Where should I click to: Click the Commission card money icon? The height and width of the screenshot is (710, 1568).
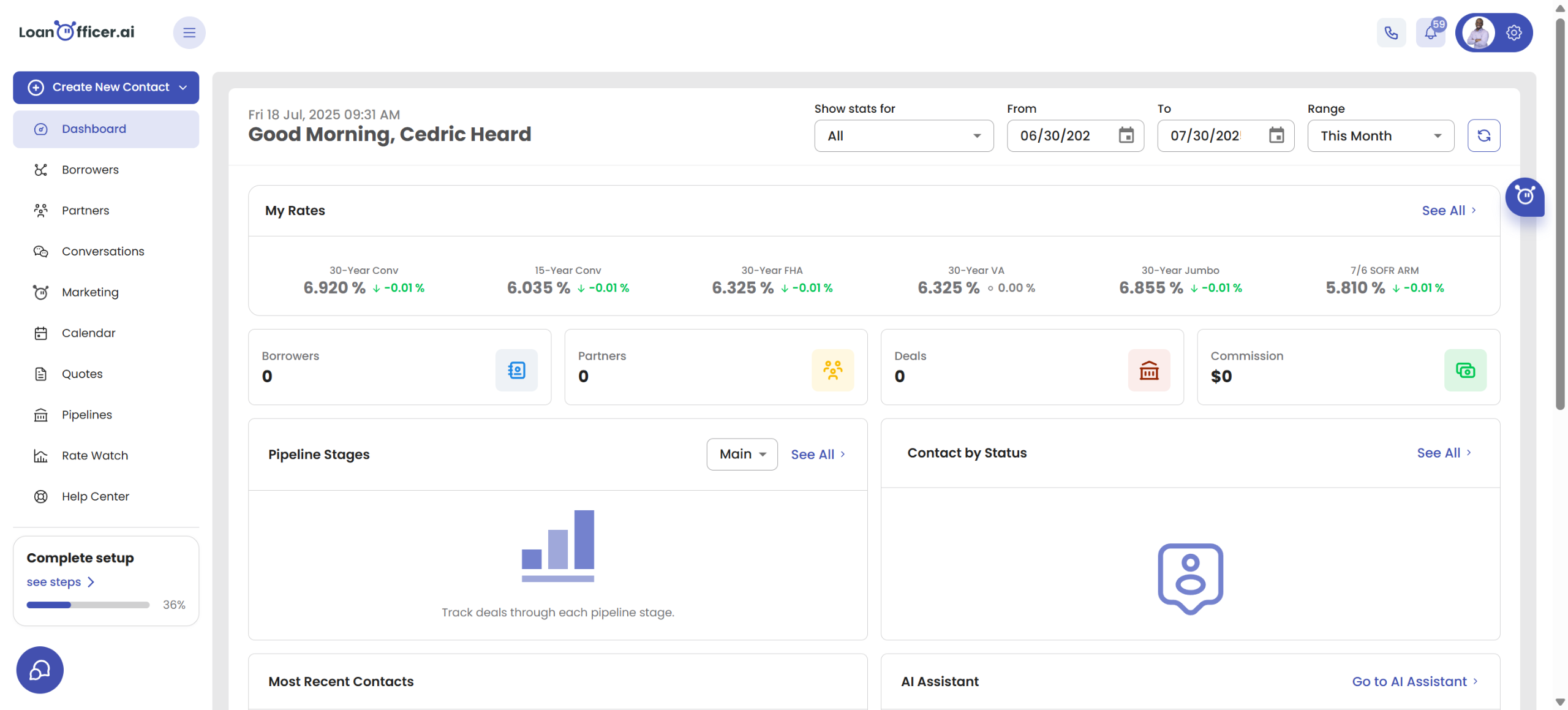(x=1464, y=370)
